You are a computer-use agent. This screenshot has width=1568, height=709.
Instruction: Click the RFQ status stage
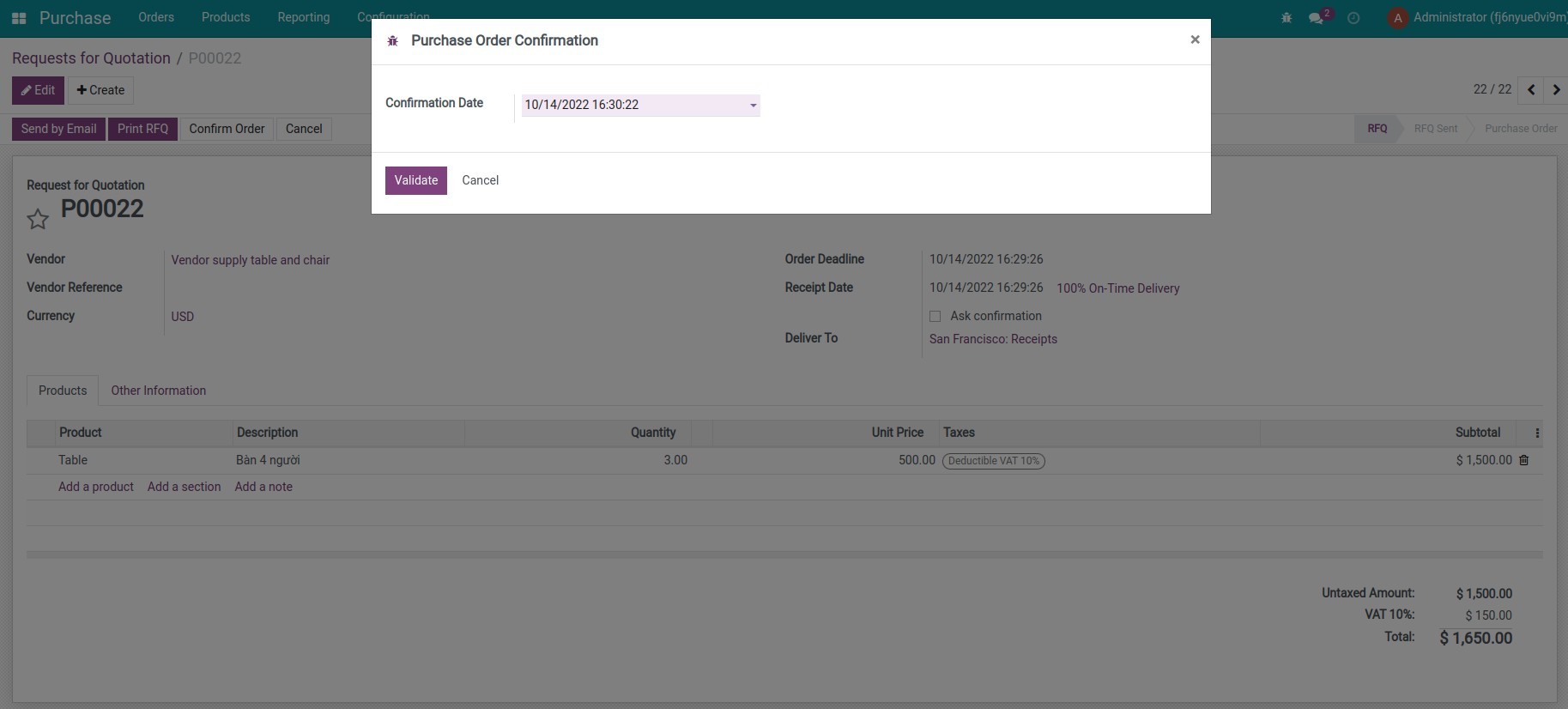point(1377,129)
